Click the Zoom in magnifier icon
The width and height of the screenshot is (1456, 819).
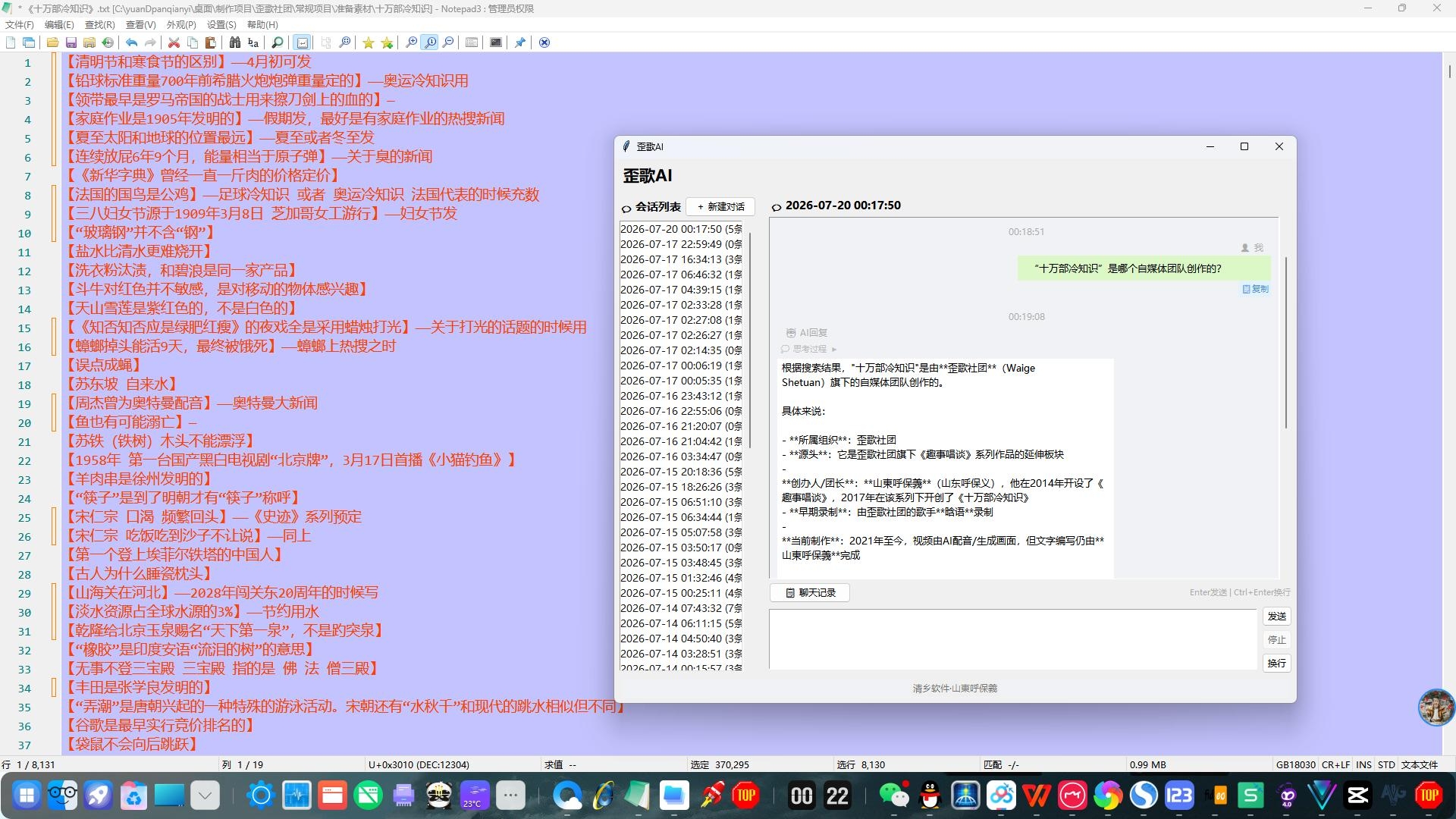[411, 42]
